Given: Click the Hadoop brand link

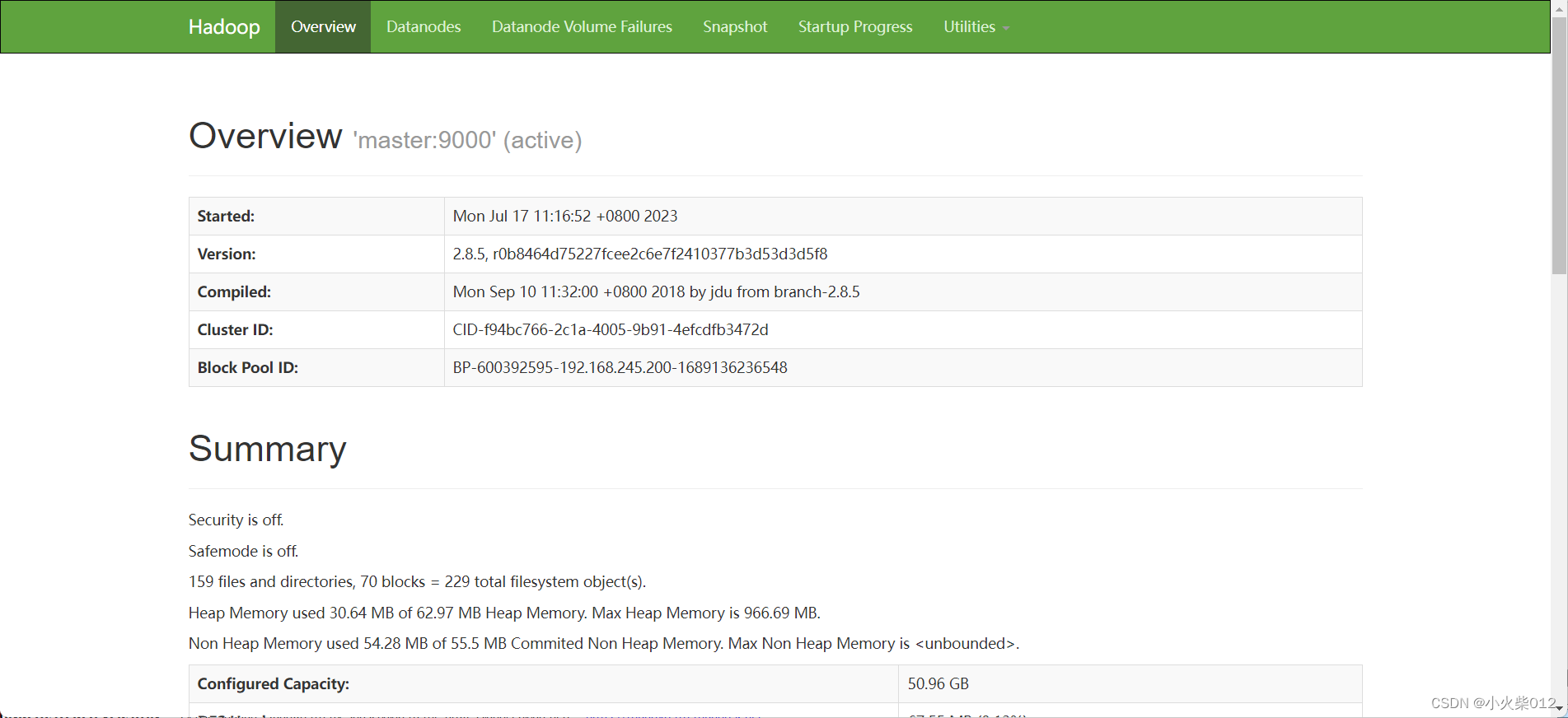Looking at the screenshot, I should point(224,26).
